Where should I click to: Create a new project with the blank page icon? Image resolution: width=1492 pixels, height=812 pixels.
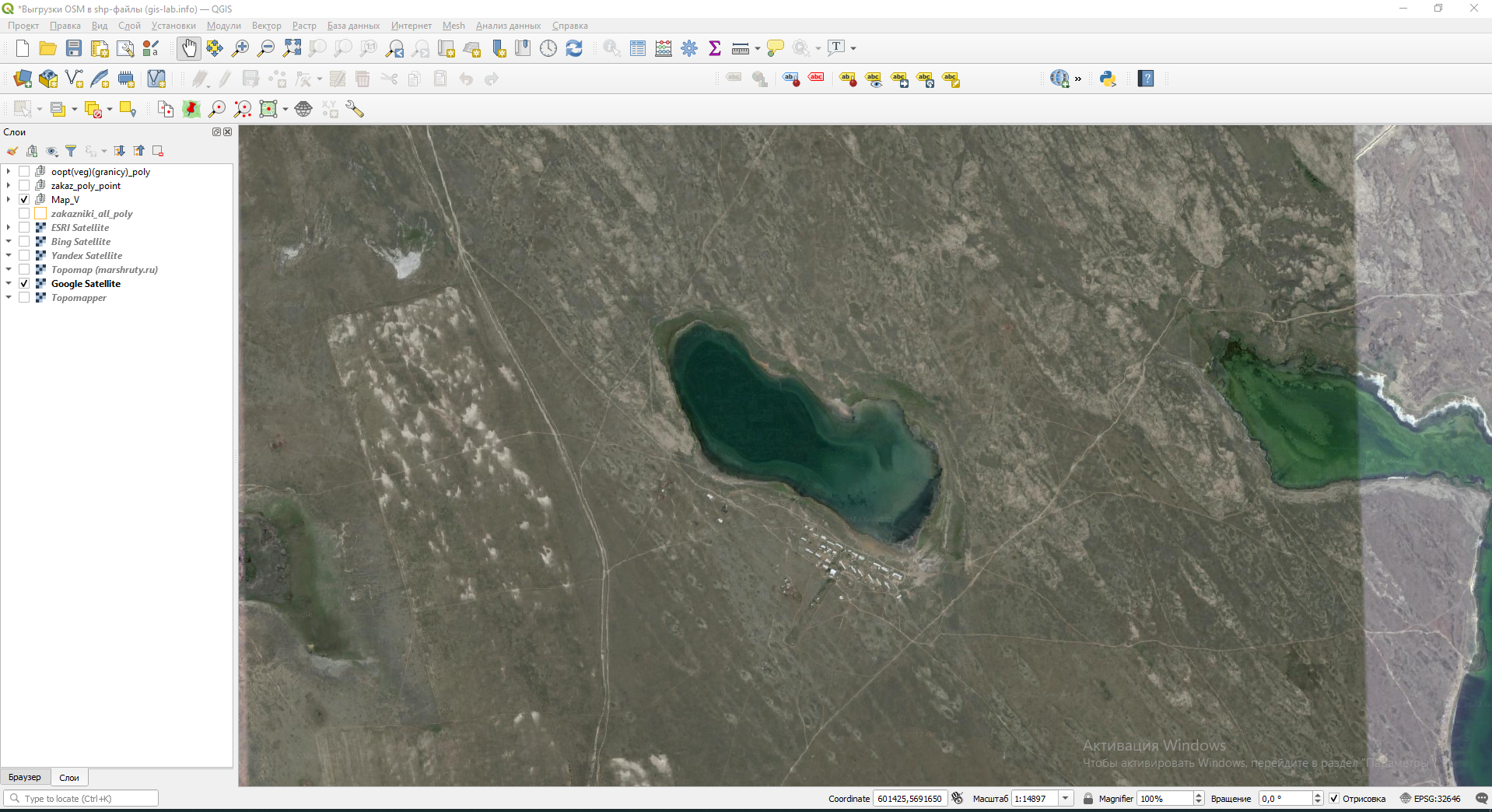23,48
